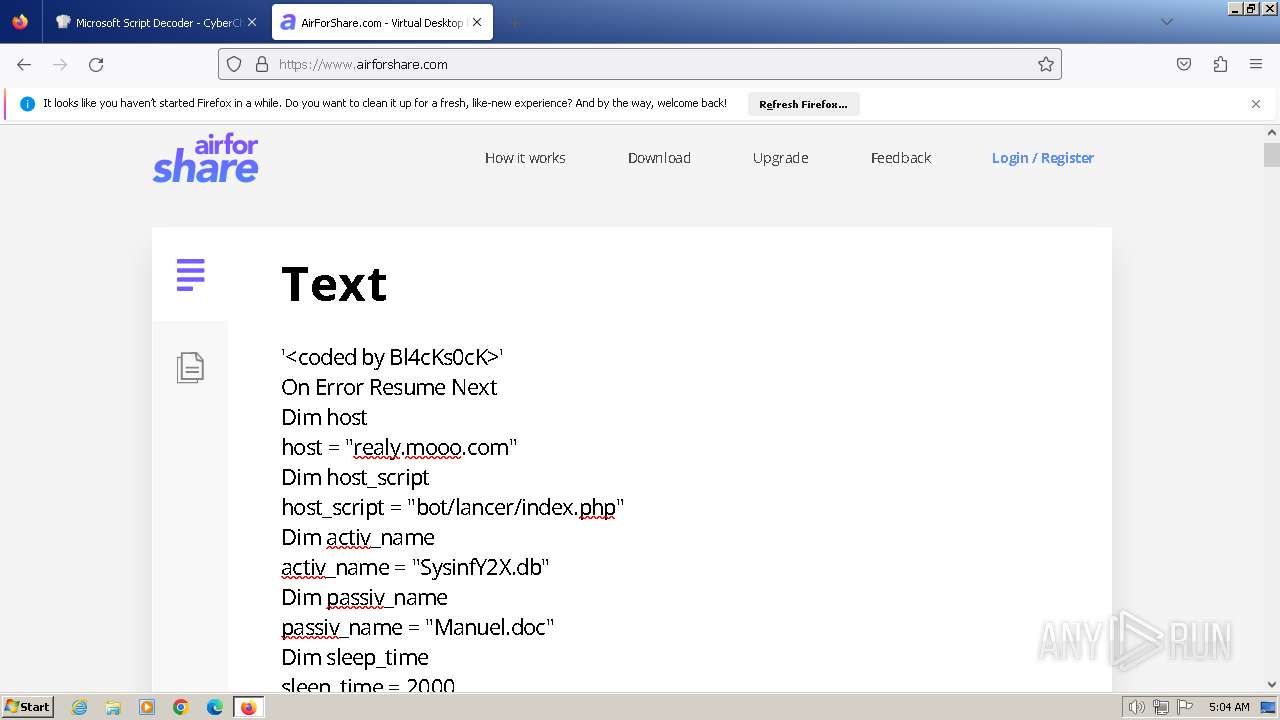This screenshot has width=1280, height=720.
Task: View site security padlock info
Action: tap(262, 64)
